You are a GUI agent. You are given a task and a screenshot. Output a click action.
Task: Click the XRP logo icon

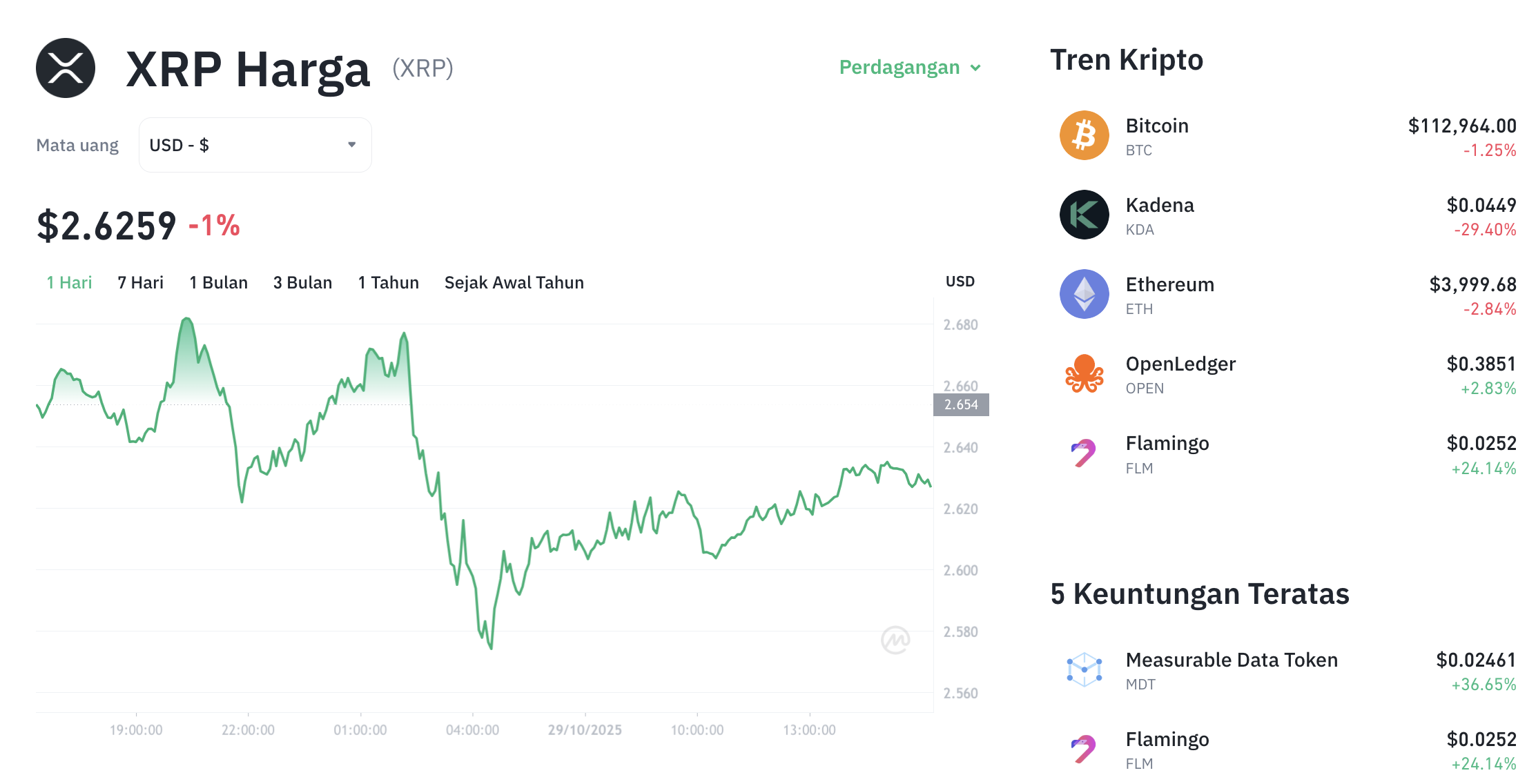[x=66, y=68]
